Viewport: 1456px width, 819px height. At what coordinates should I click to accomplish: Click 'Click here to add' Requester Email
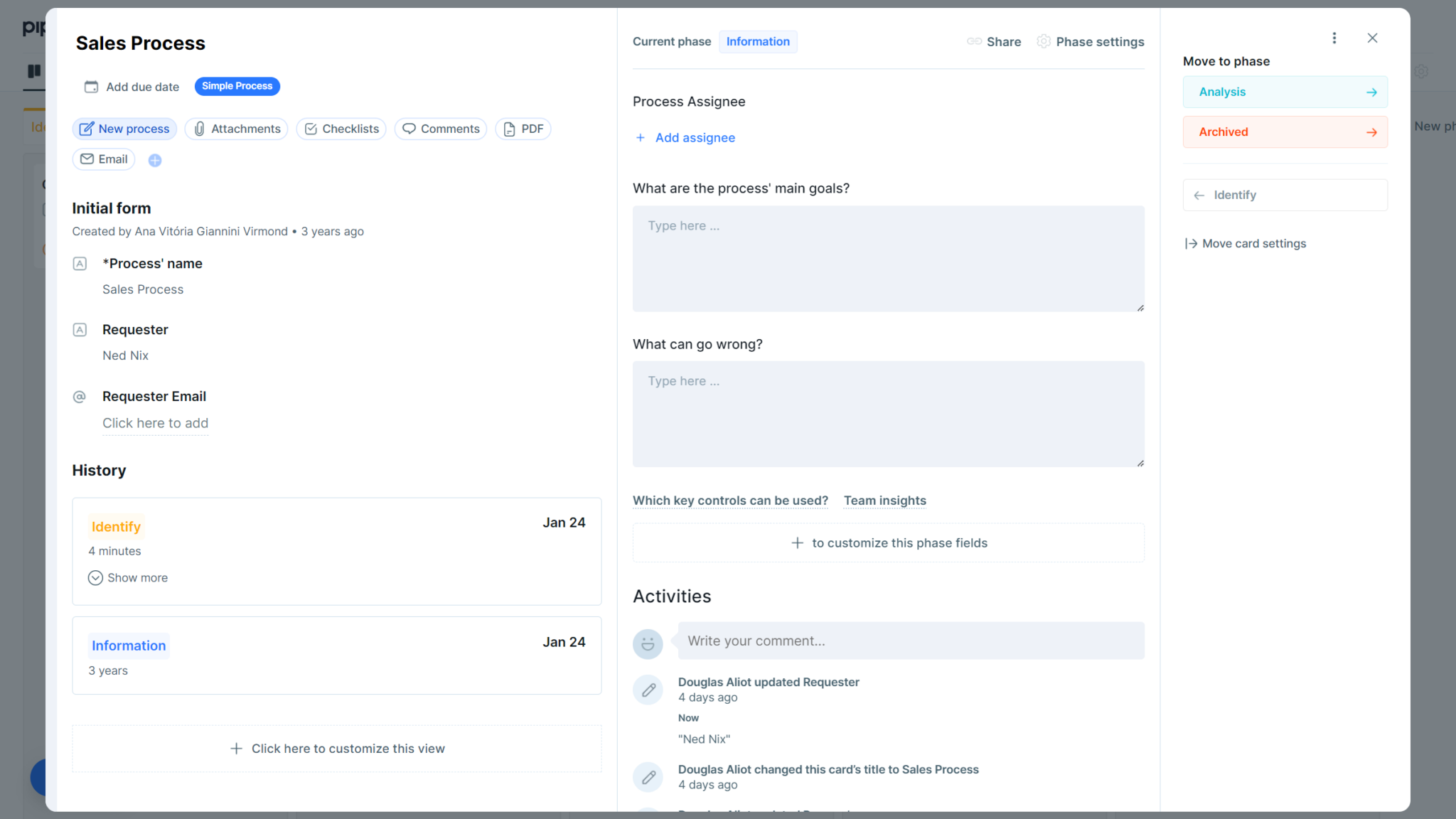tap(155, 423)
